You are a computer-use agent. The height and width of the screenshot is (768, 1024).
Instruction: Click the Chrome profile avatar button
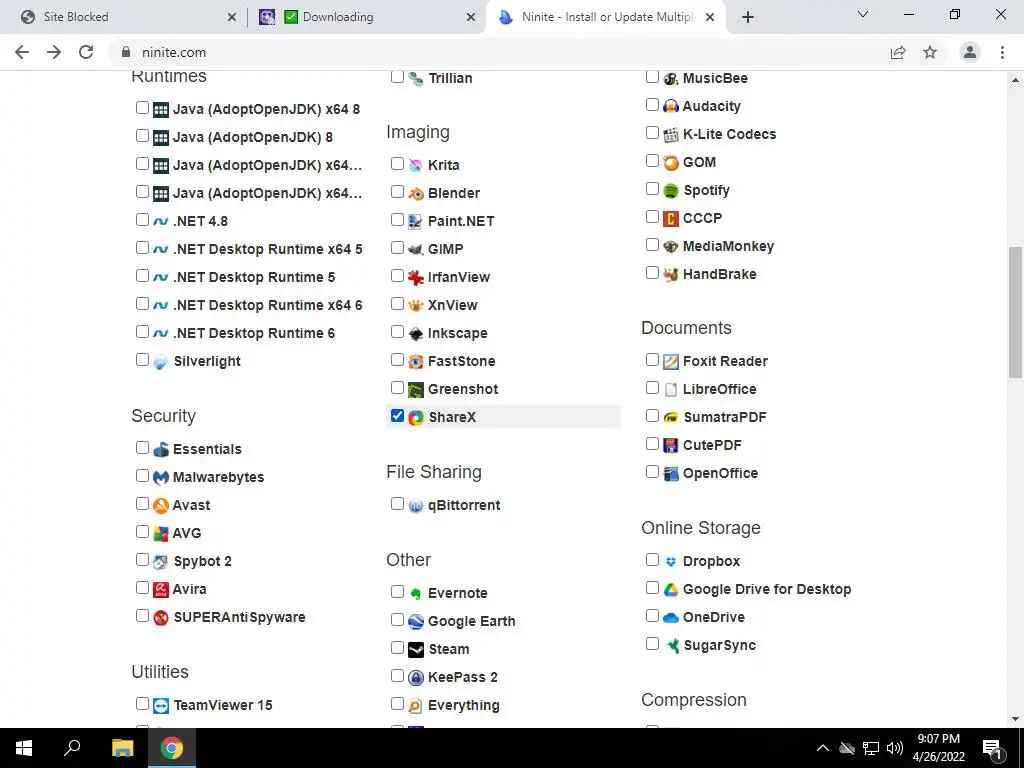[970, 52]
